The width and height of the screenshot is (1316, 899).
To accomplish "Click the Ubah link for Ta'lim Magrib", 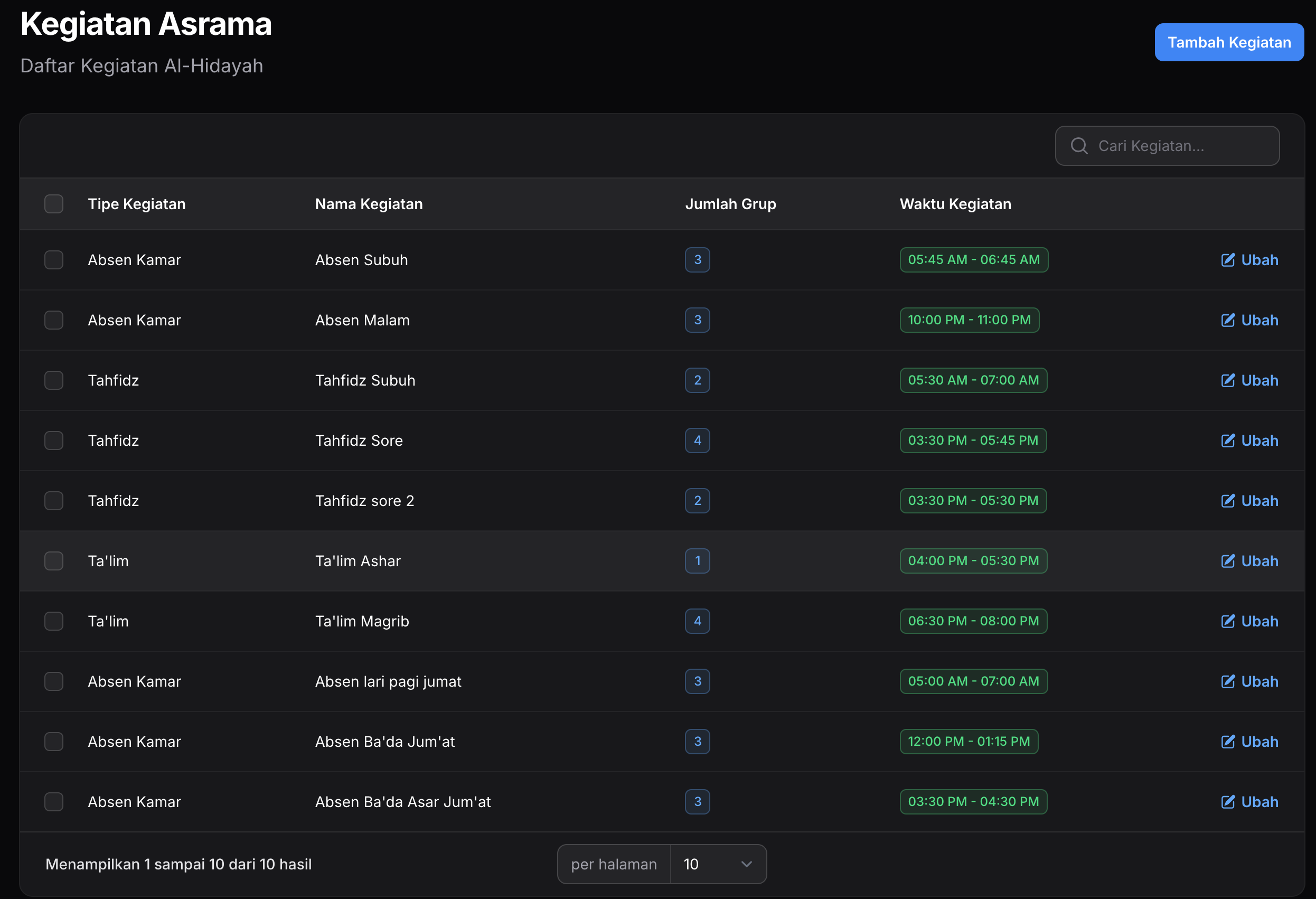I will (x=1250, y=621).
